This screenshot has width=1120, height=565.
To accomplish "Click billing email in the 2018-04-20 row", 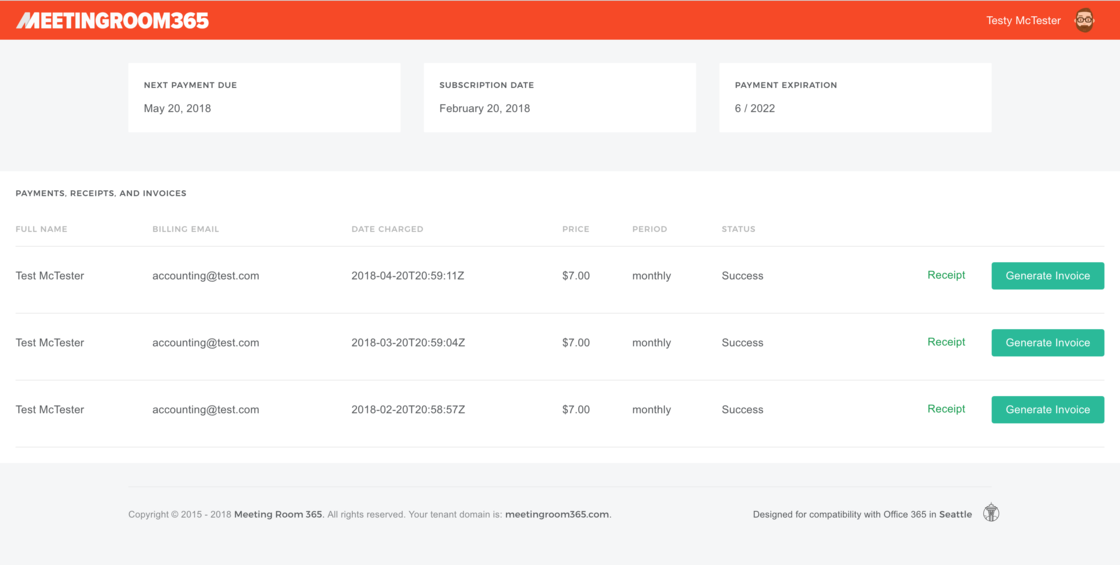I will 206,276.
